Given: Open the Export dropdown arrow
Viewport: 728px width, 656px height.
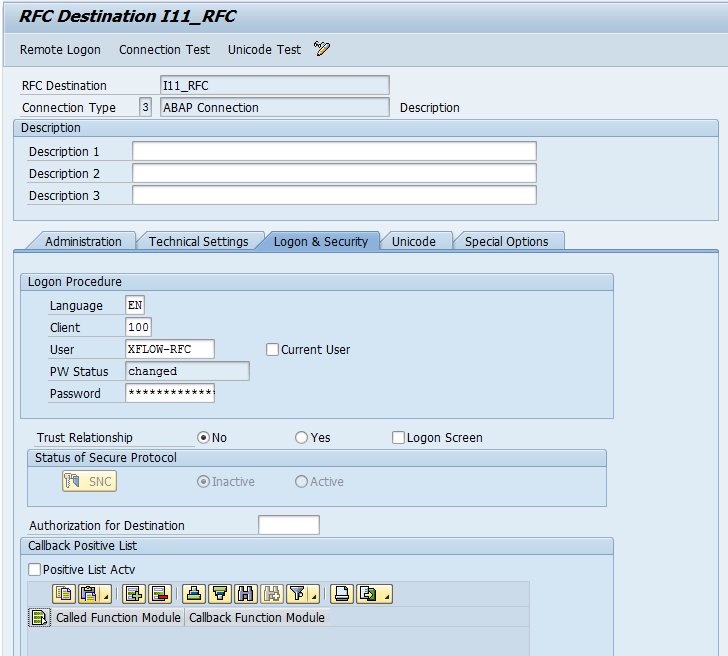Looking at the screenshot, I should point(386,598).
